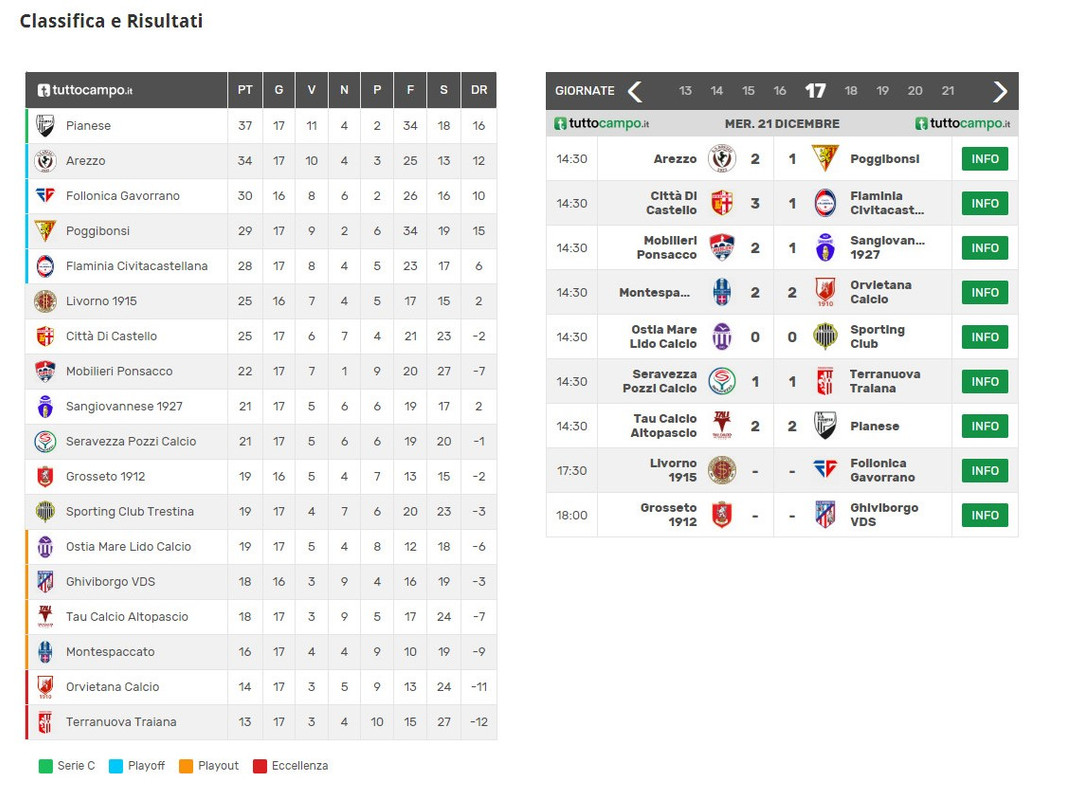Open Sangiovannese 1927 team link in standings
The width and height of the screenshot is (1066, 800).
pos(124,406)
